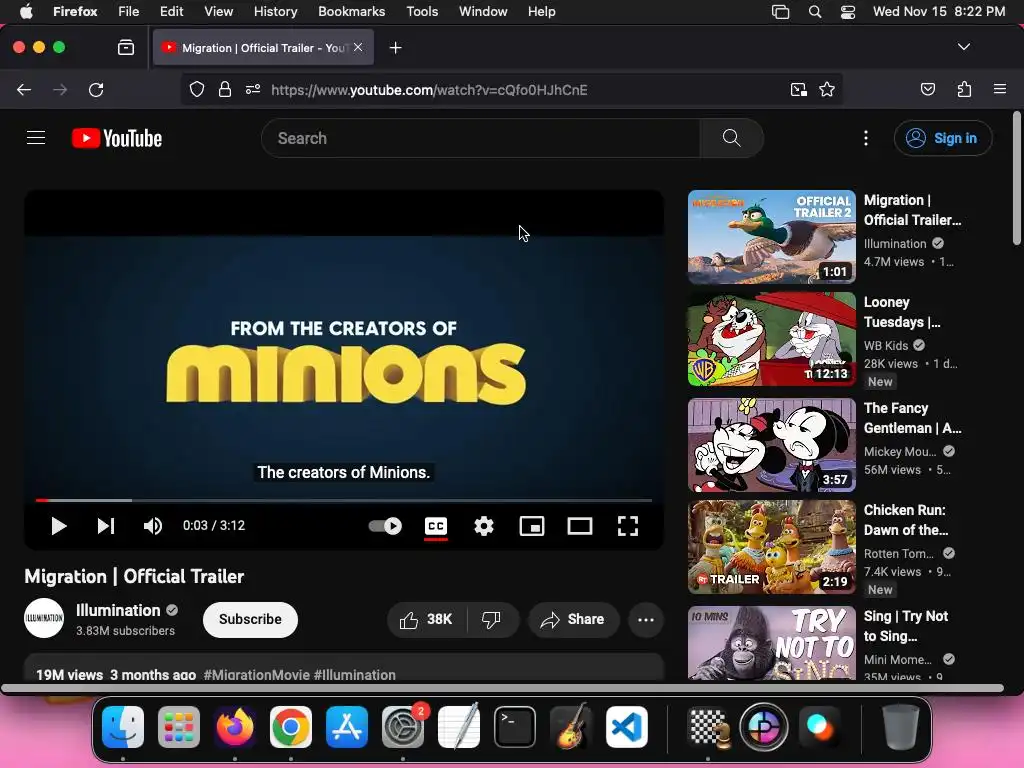Open the File menu
This screenshot has width=1024, height=768.
click(x=128, y=11)
